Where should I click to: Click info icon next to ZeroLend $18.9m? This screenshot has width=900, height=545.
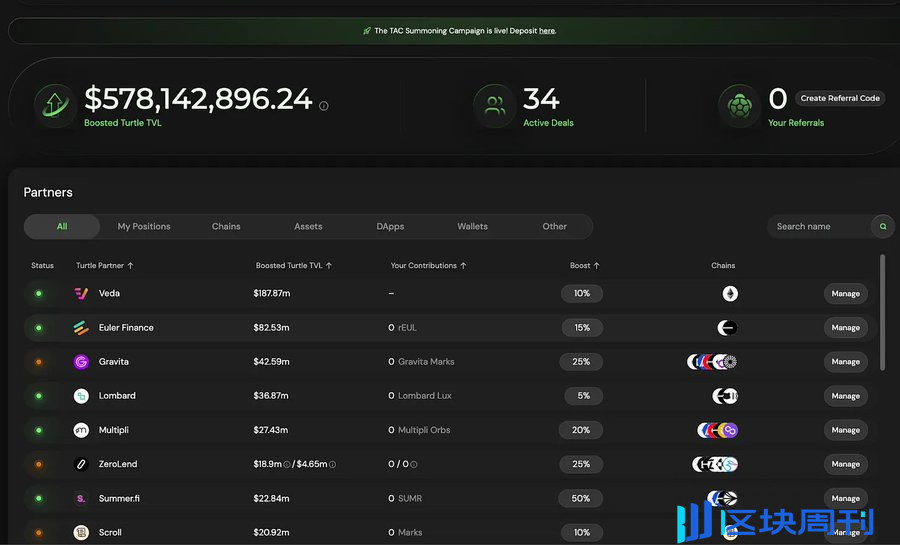[x=286, y=465]
